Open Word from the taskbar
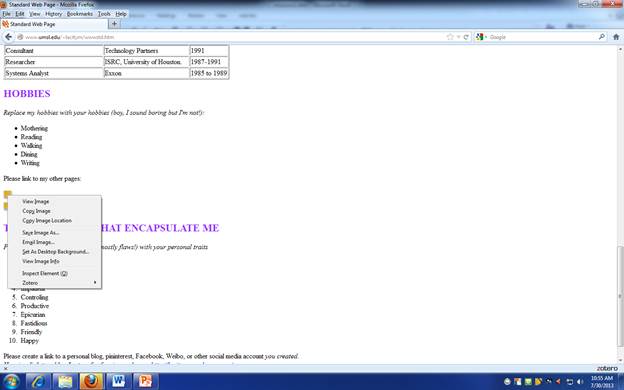624x390 pixels. (118, 381)
